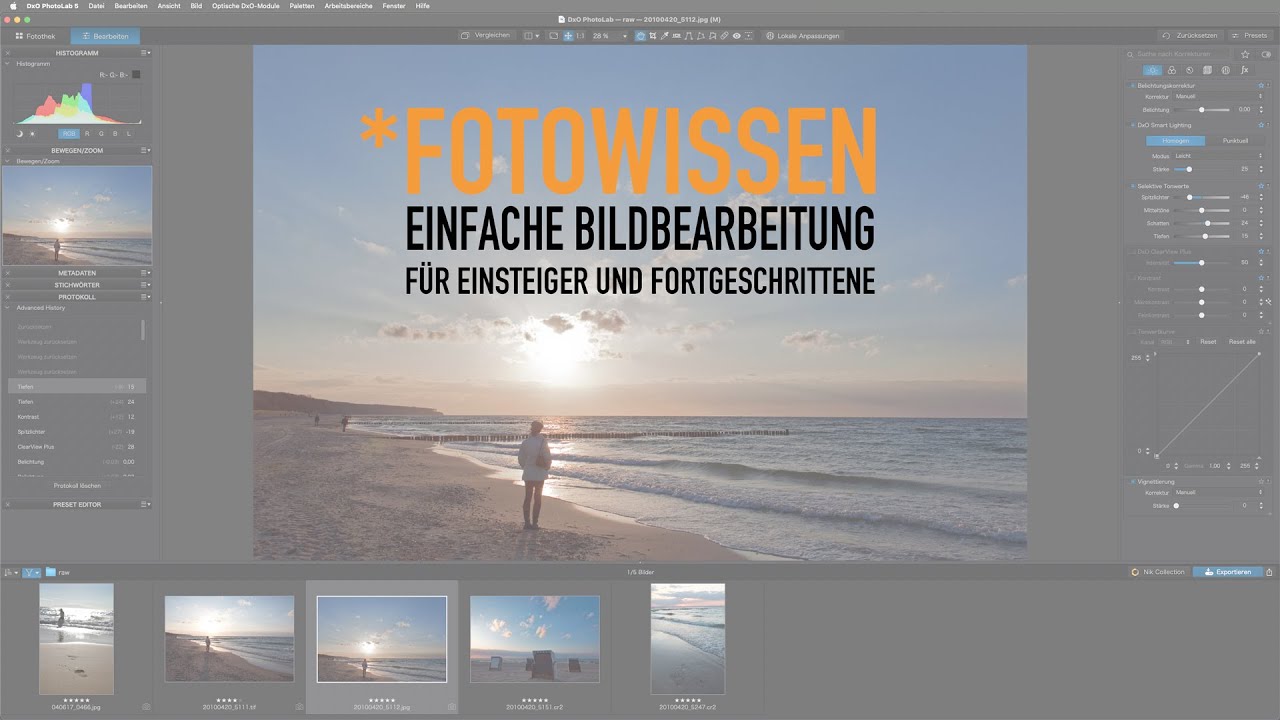Click the Schatten slider handle
Screen dimensions: 1280x720
(x=1208, y=223)
